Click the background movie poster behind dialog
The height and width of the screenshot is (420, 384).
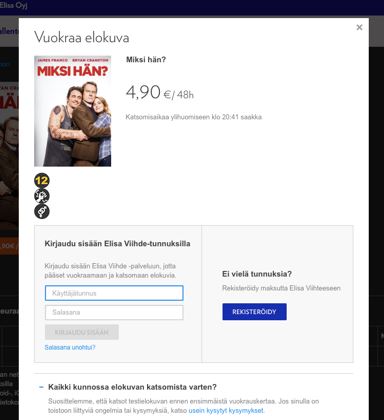[x=9, y=157]
